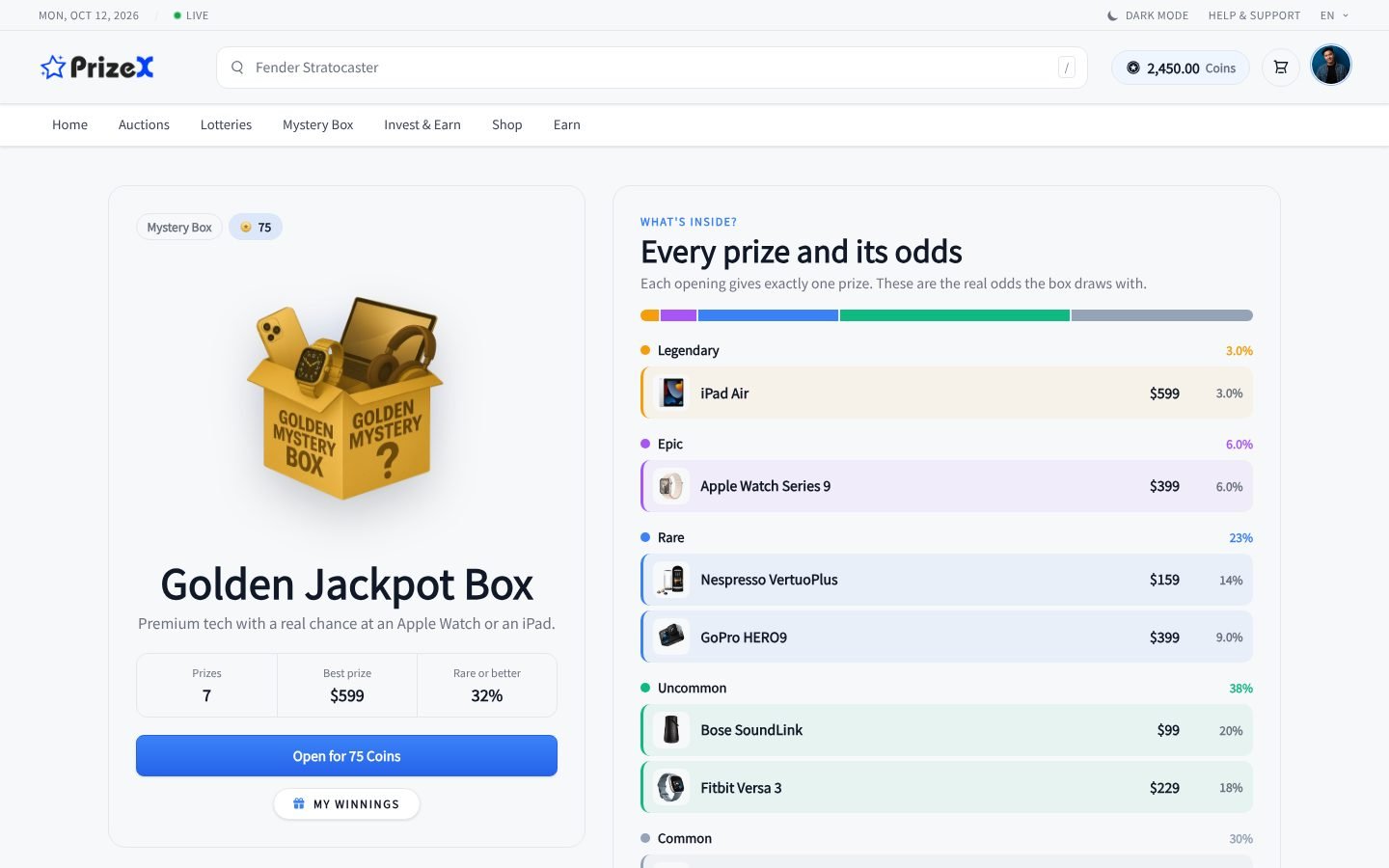Click the 75 coin price badge
This screenshot has width=1389, height=868.
pyautogui.click(x=256, y=228)
